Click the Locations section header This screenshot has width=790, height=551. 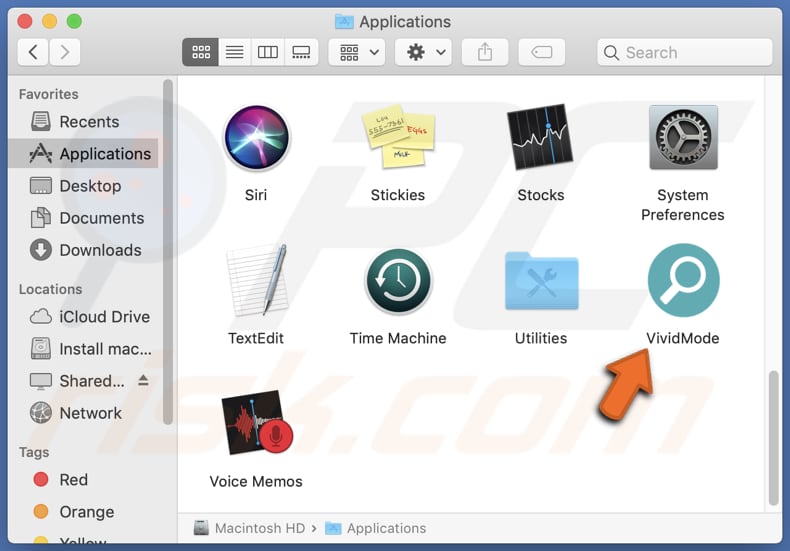tap(50, 290)
